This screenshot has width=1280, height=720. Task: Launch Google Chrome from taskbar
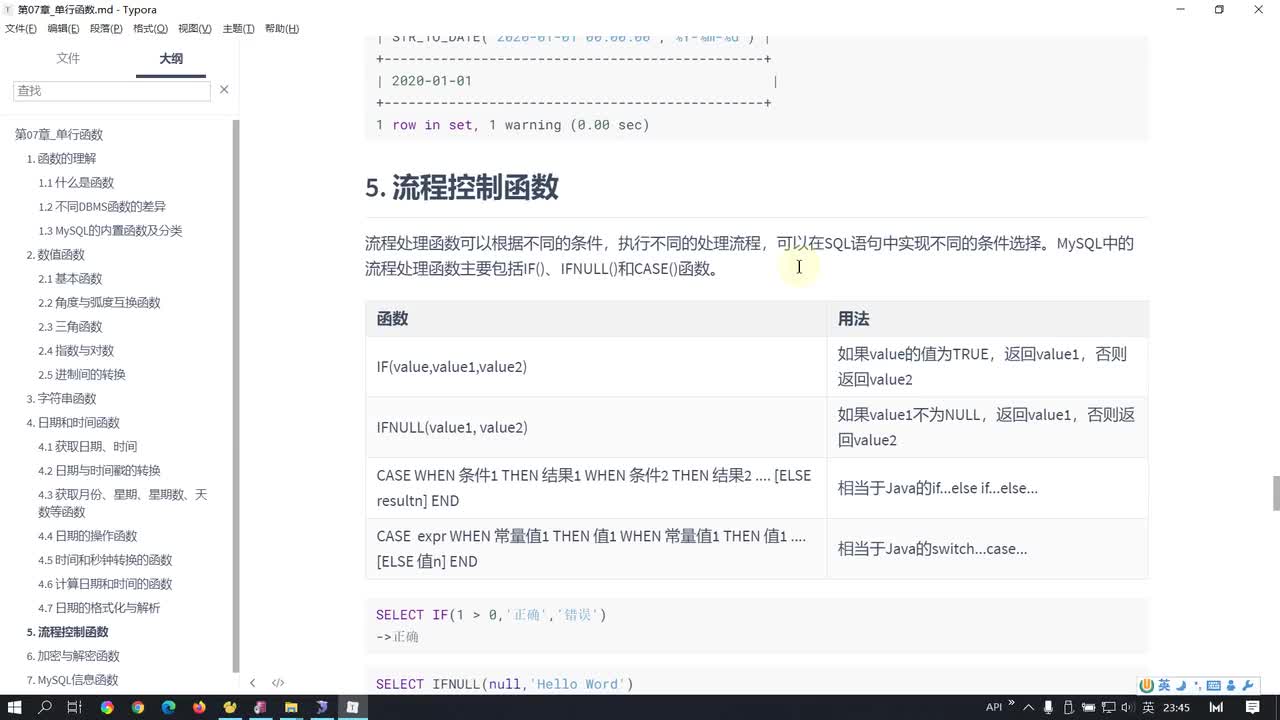click(138, 707)
